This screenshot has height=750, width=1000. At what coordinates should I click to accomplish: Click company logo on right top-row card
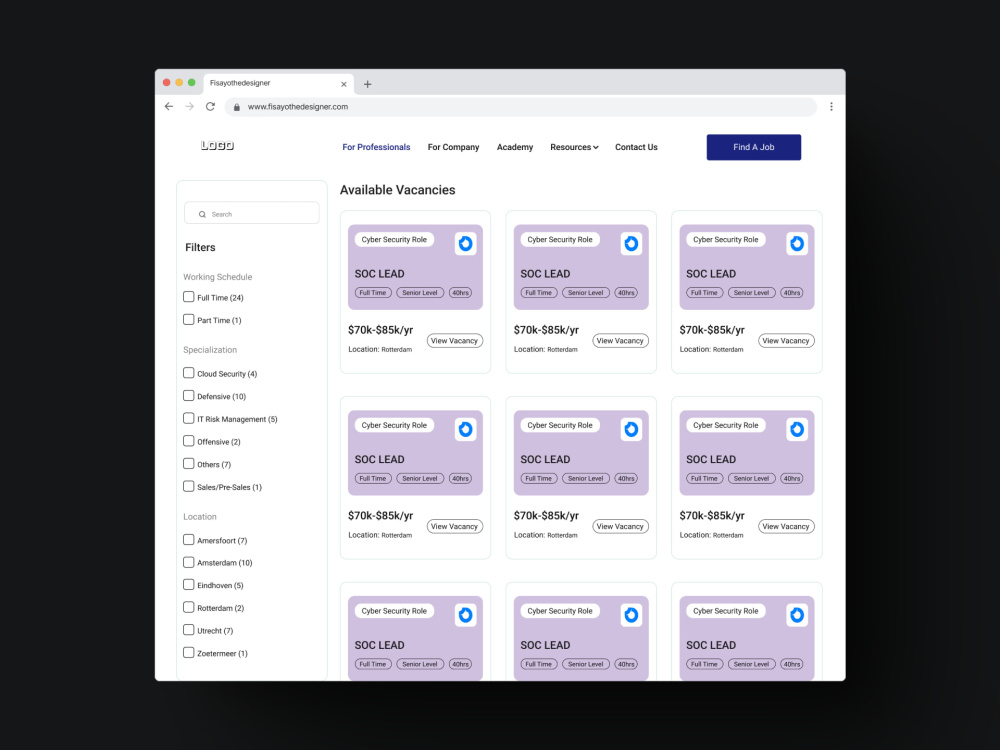tap(797, 244)
